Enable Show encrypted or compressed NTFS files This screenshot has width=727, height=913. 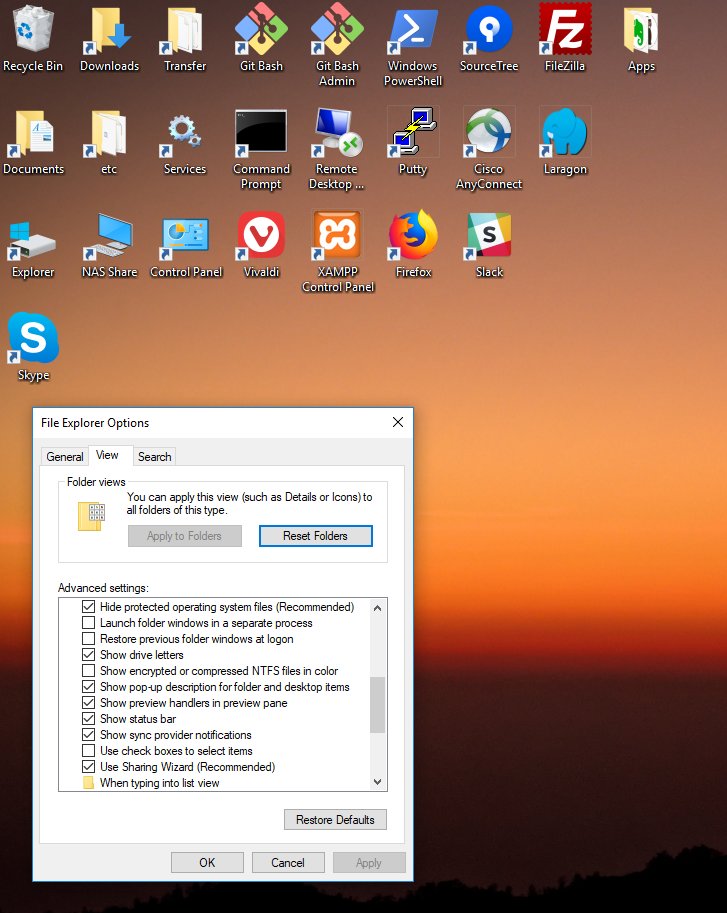tap(88, 671)
